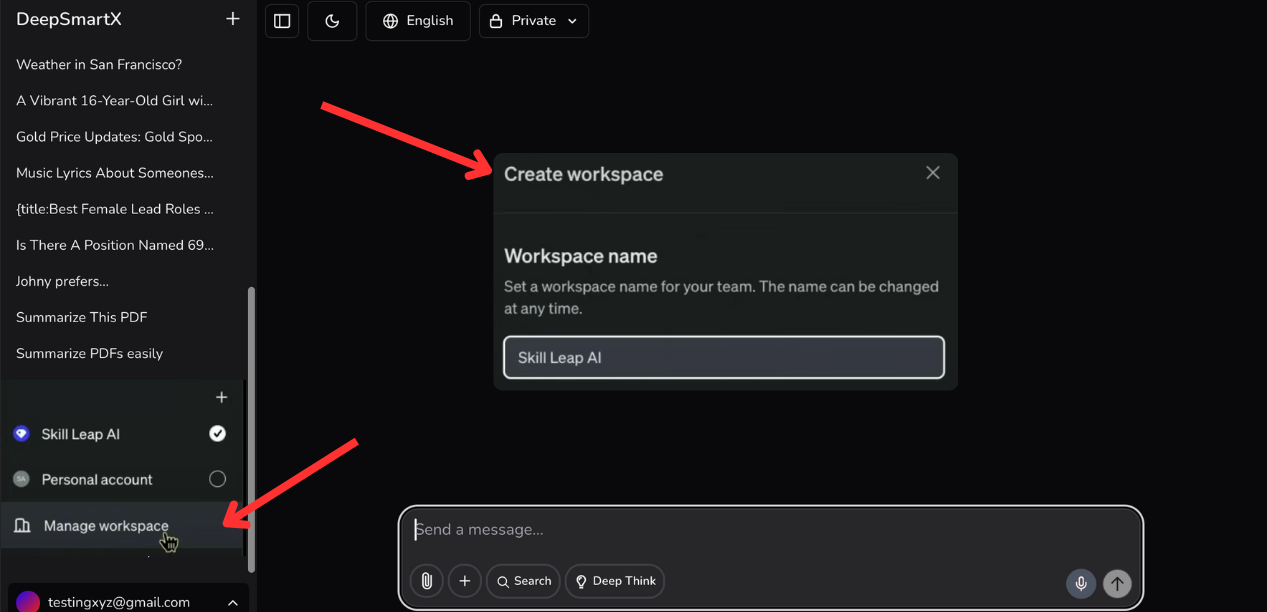Add a new workspace plus icon
The width and height of the screenshot is (1267, 612).
point(222,397)
